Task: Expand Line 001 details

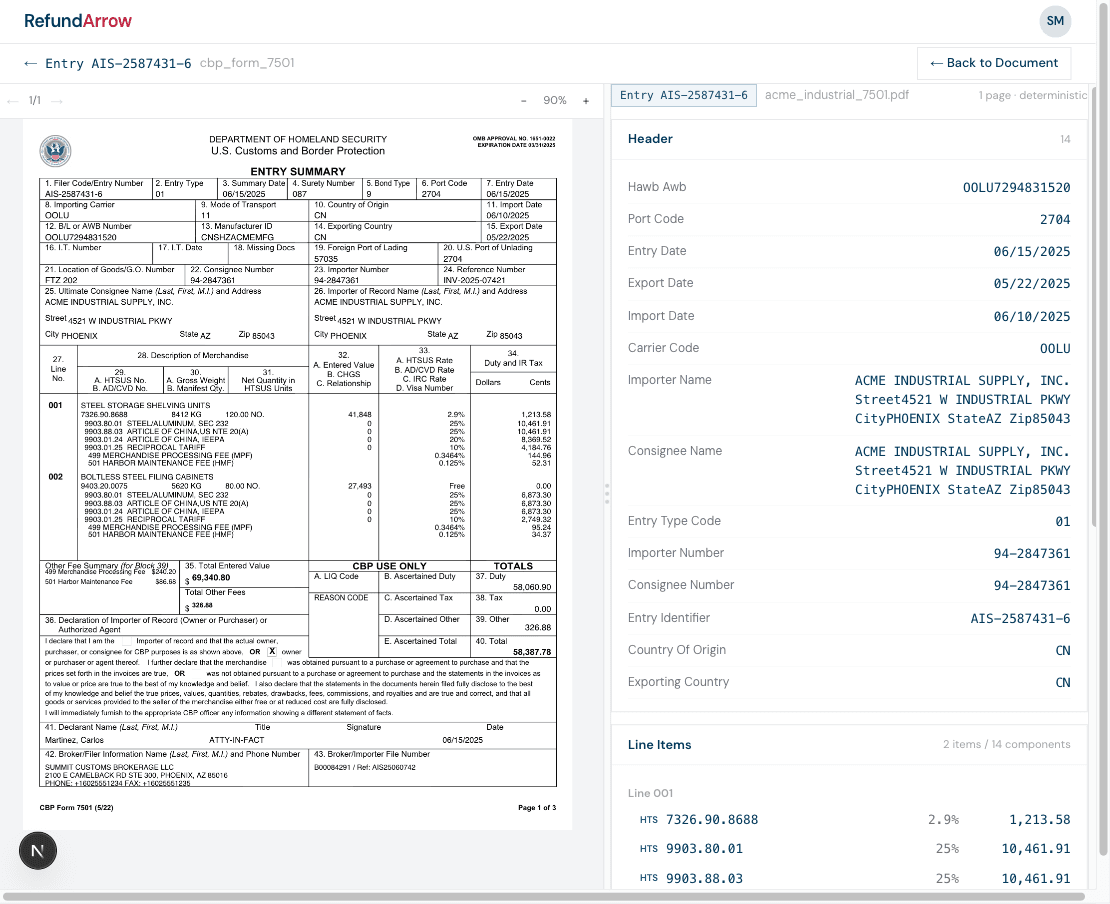Action: click(650, 792)
